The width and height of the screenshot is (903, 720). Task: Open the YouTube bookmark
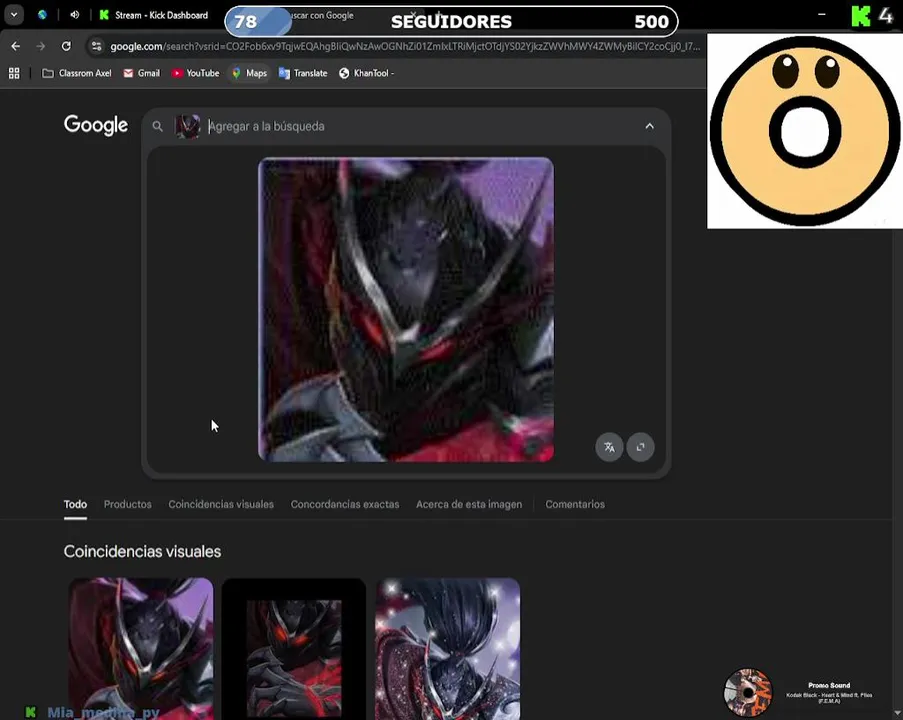196,73
